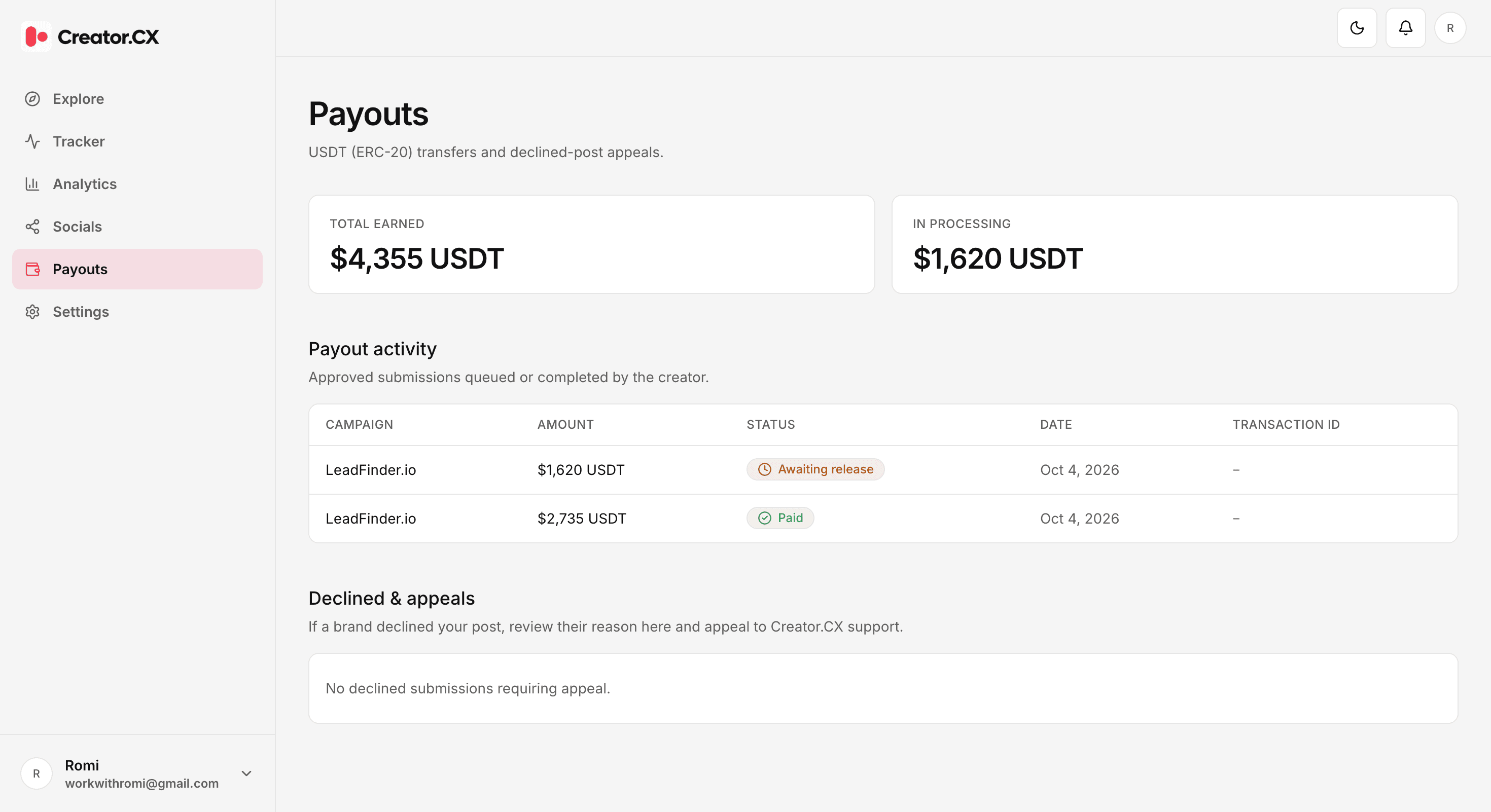
Task: Click the $2,735 USDT amount cell
Action: (582, 518)
